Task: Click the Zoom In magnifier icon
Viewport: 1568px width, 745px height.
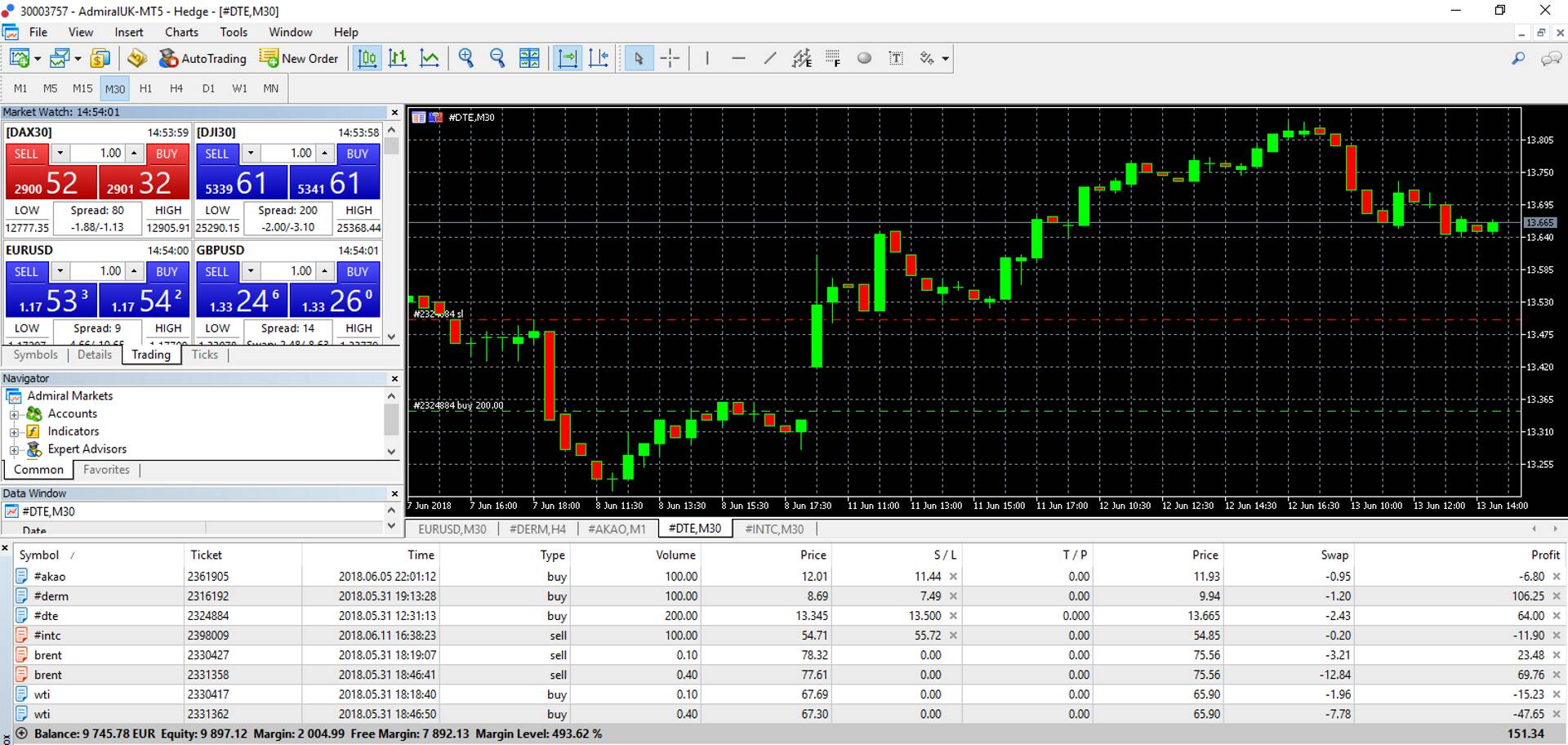Action: (465, 58)
